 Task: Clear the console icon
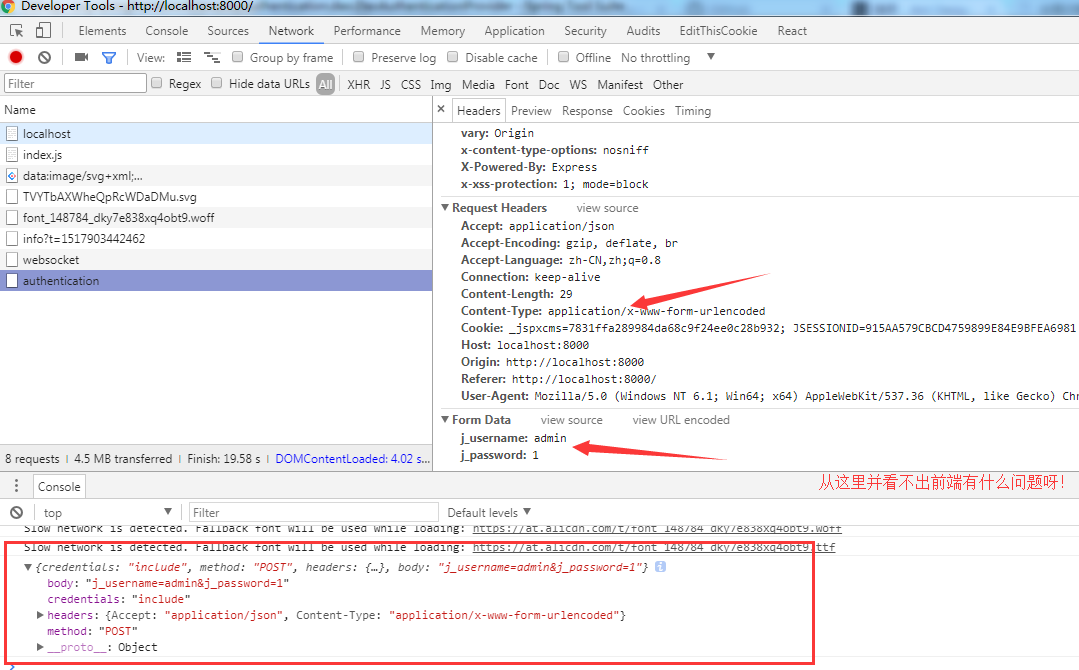17,512
